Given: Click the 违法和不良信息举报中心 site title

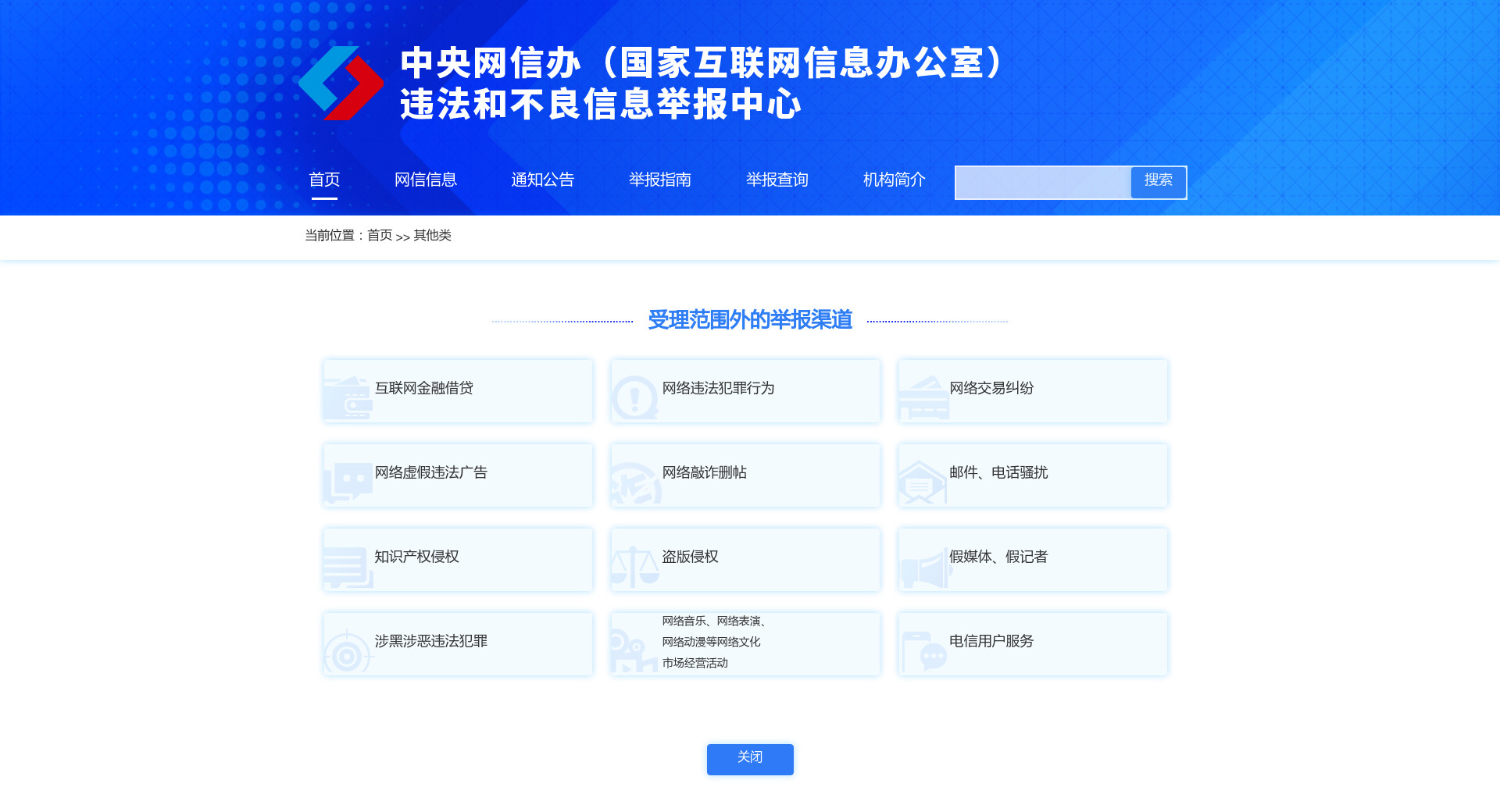Looking at the screenshot, I should point(601,104).
